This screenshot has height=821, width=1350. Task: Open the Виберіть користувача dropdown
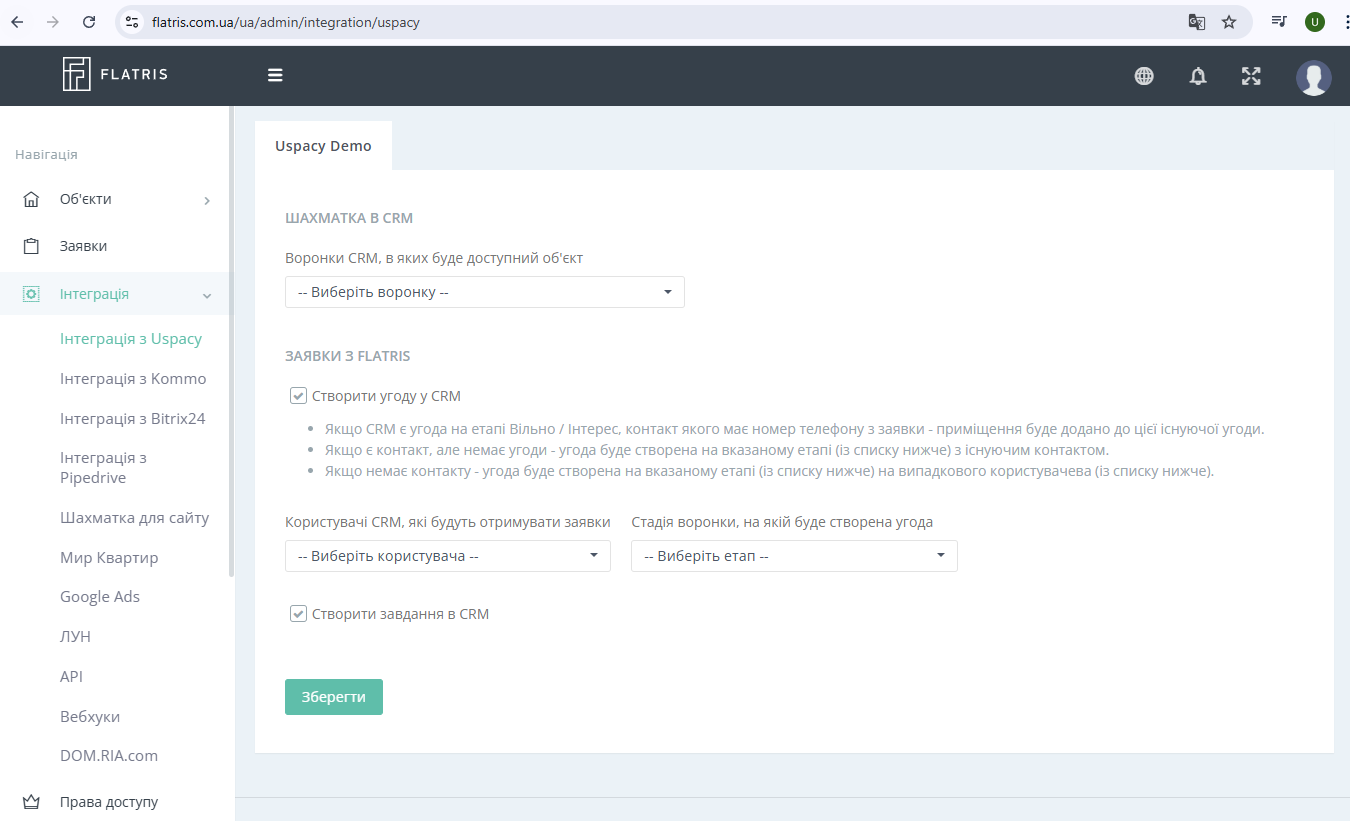pyautogui.click(x=448, y=556)
